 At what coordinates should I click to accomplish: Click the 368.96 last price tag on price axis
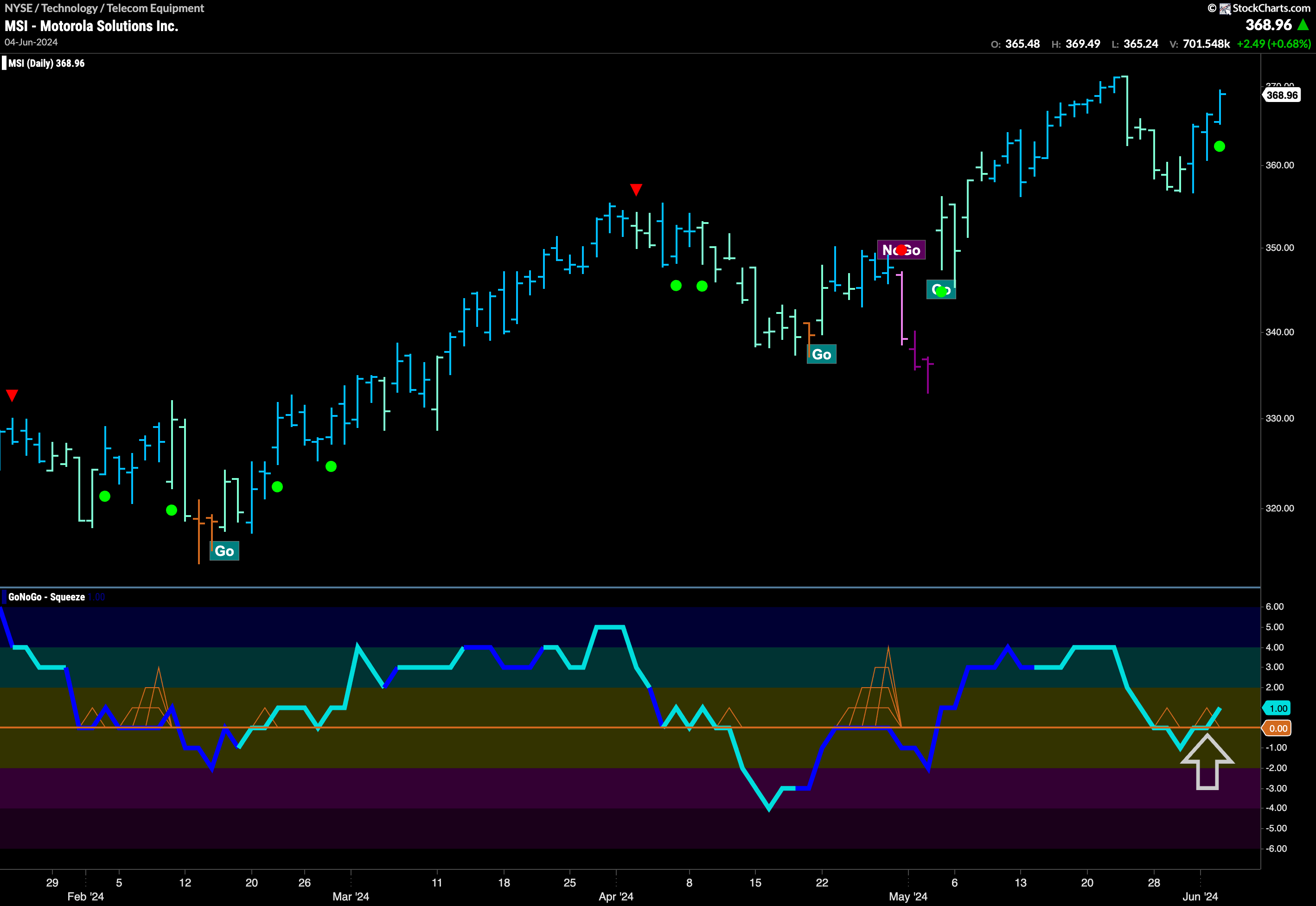point(1281,95)
